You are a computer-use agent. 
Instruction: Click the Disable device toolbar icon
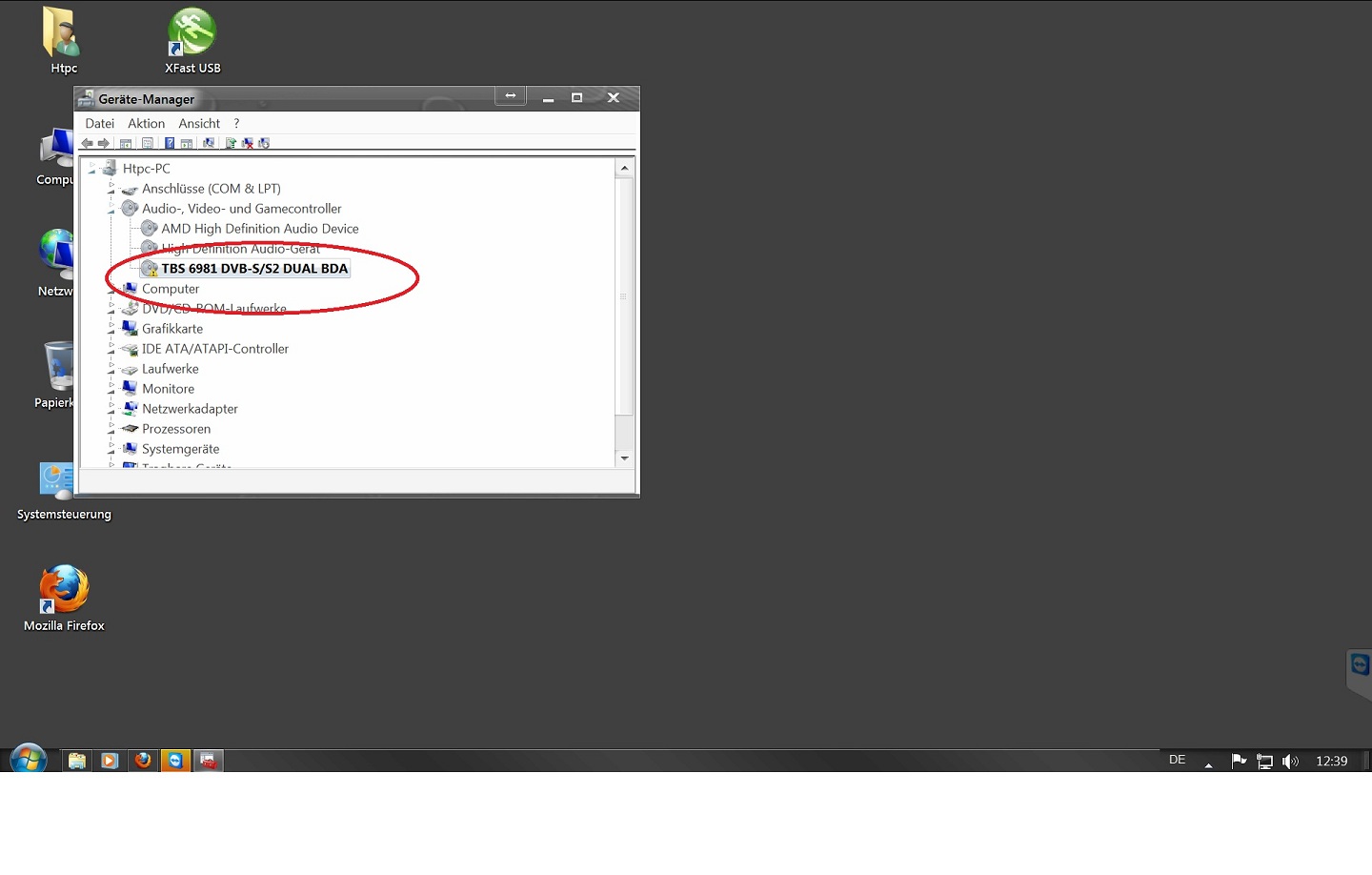click(264, 143)
